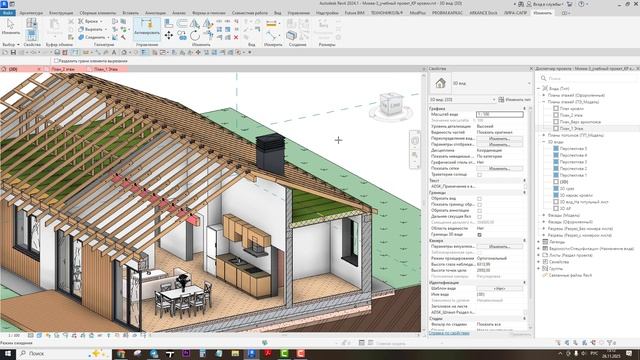Viewport: 640px width, 360px height.
Task: Click the filter icon in the status bar
Action: 610,343
